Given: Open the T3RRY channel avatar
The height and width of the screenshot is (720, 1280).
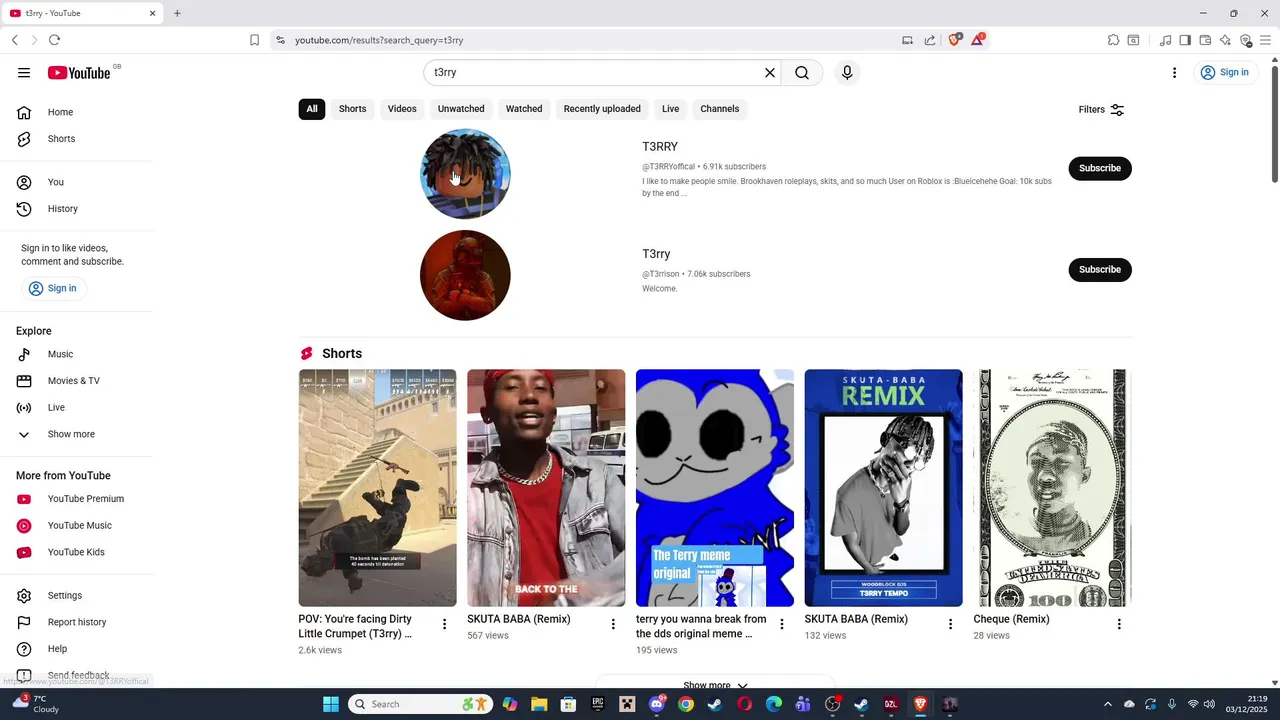Looking at the screenshot, I should pos(465,174).
